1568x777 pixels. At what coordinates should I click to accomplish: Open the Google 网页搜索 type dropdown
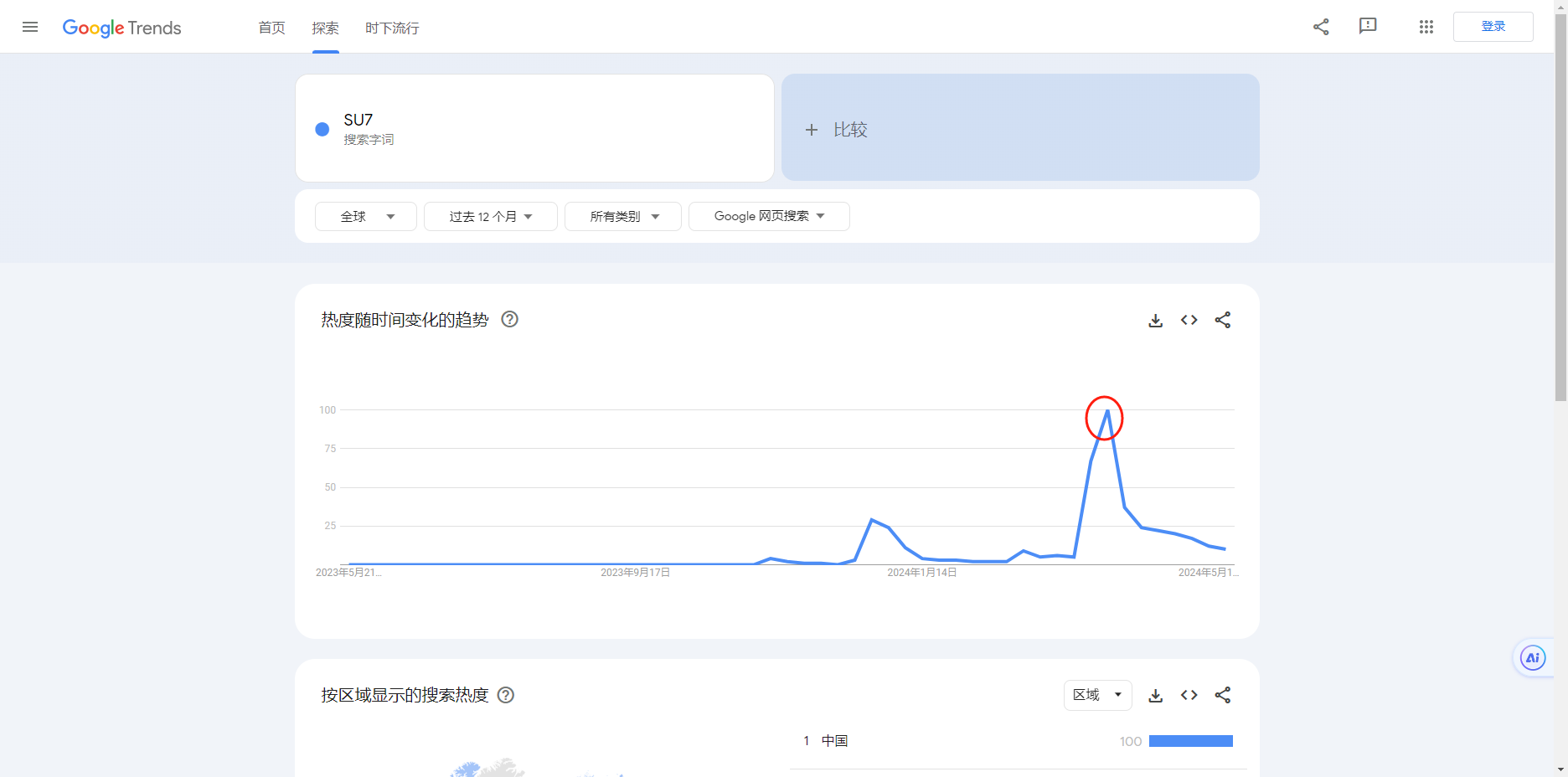(x=769, y=216)
